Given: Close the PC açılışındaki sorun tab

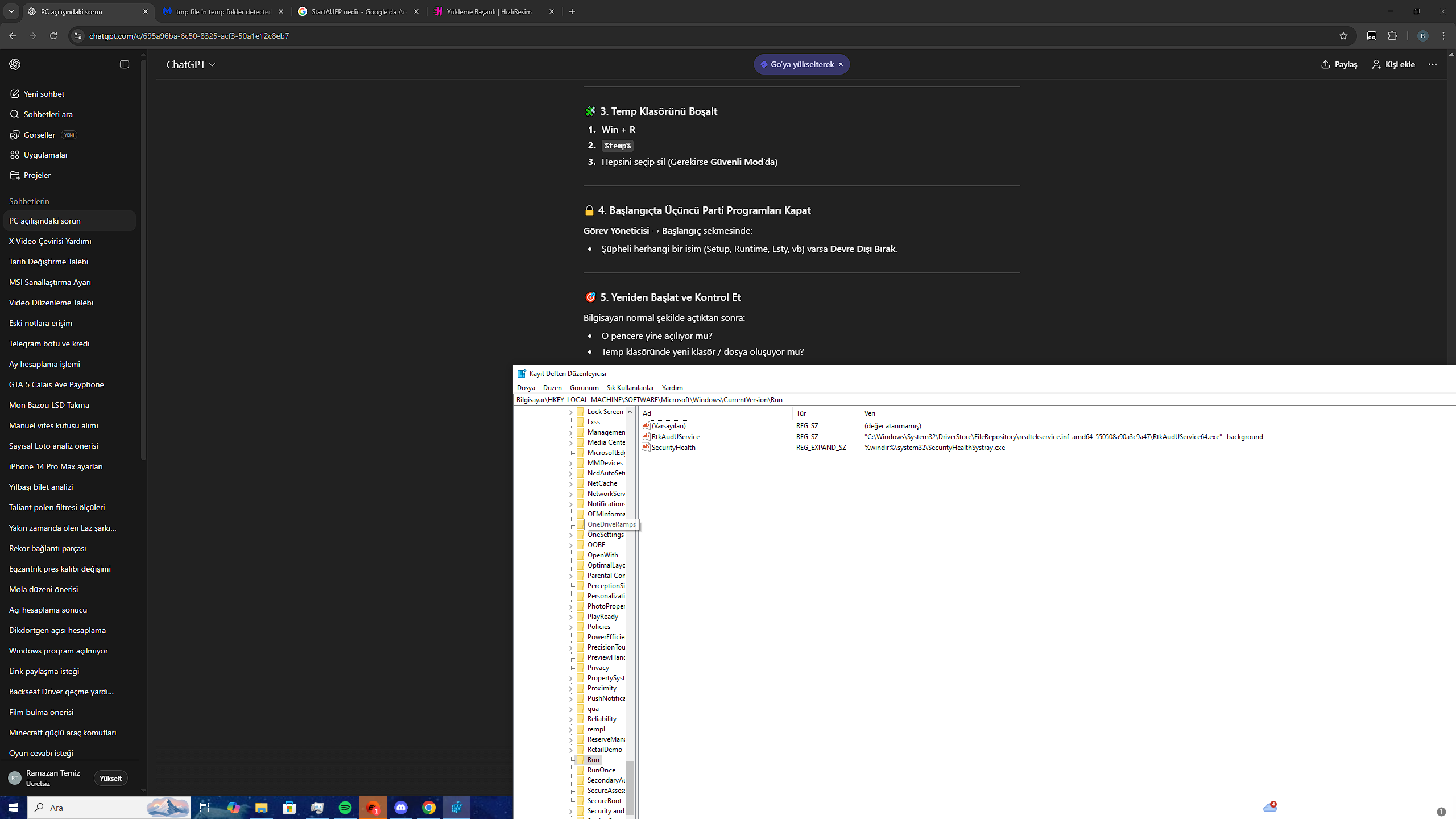Looking at the screenshot, I should pos(145,11).
